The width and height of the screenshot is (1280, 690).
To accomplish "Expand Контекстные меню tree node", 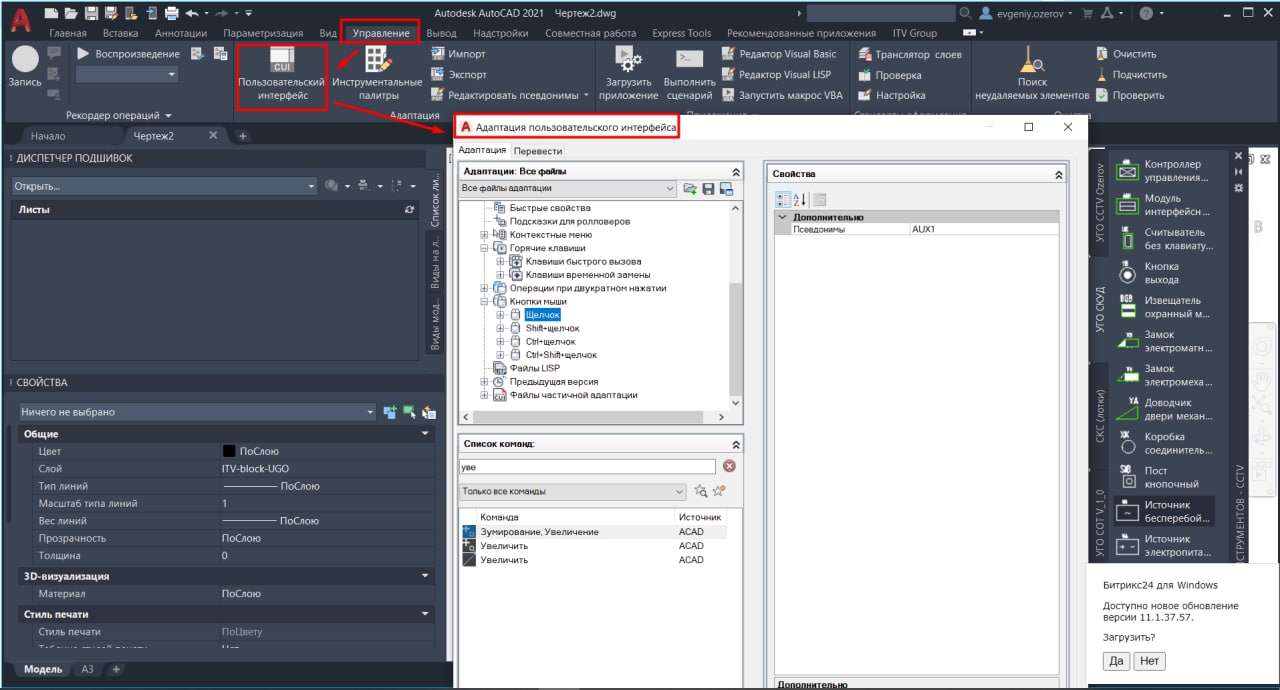I will [x=485, y=235].
